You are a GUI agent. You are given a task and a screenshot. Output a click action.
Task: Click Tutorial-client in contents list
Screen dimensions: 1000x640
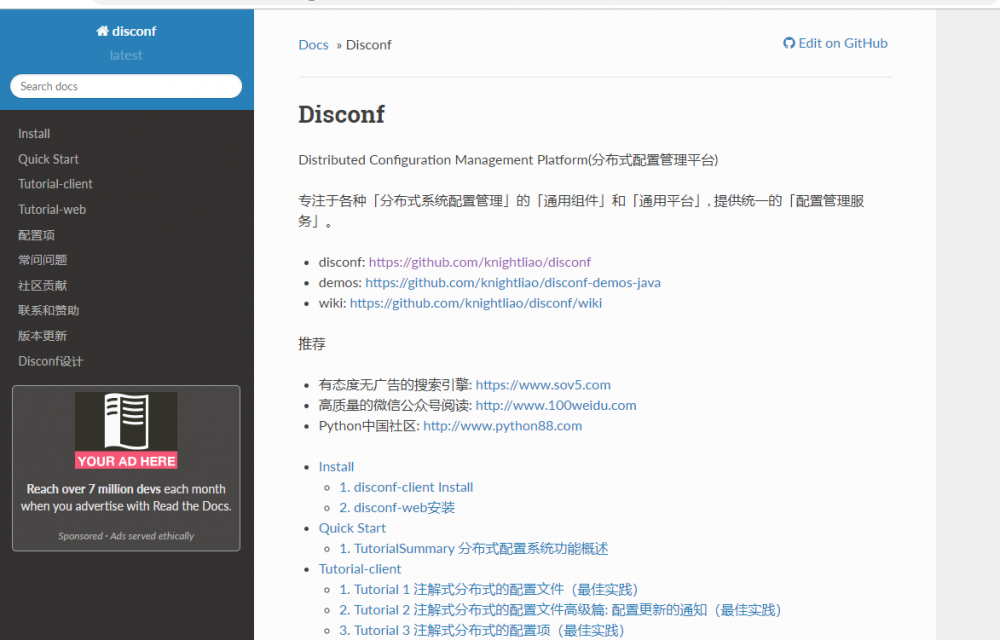pyautogui.click(x=360, y=569)
